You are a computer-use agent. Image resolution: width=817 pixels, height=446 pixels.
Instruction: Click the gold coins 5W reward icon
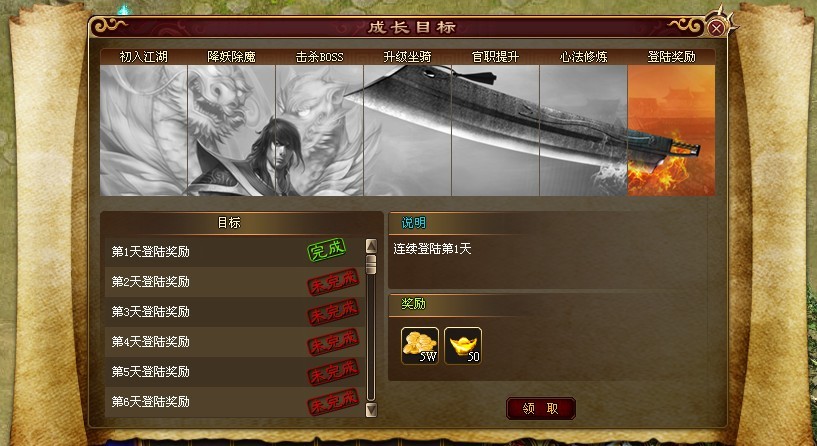coord(420,345)
